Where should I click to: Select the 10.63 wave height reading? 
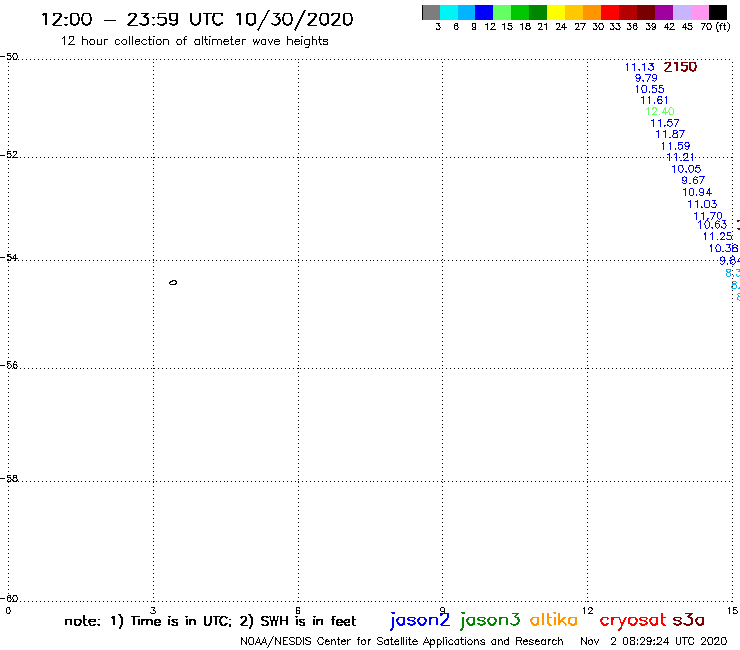[x=712, y=225]
